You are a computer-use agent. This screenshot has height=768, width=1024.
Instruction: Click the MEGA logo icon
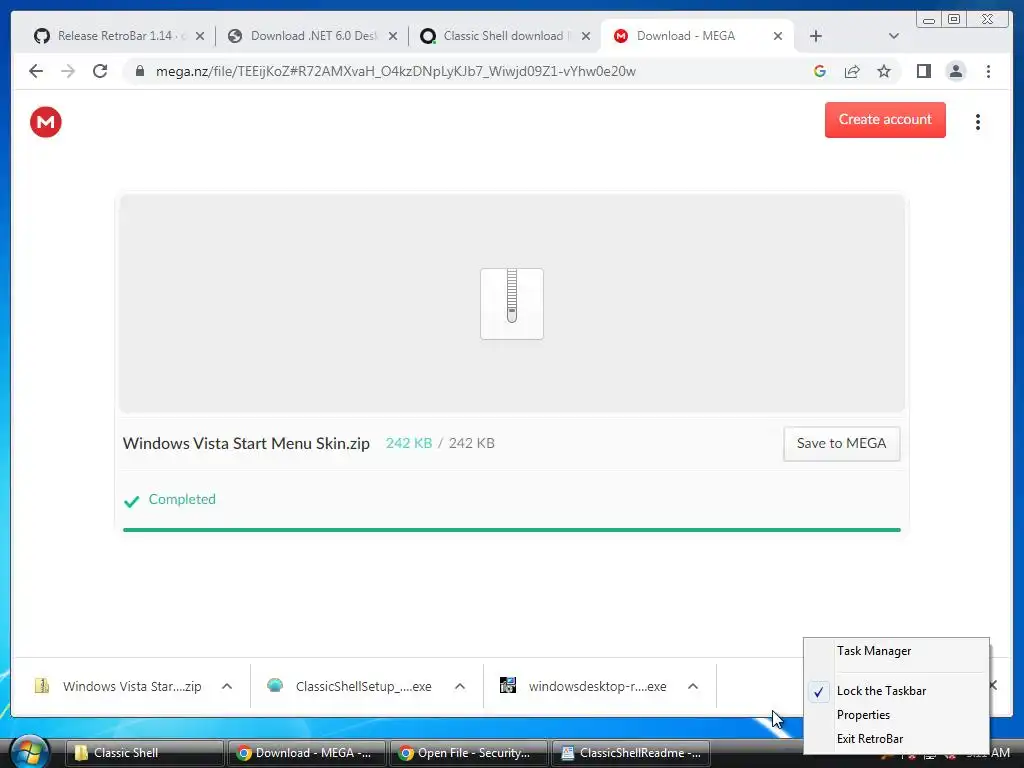coord(46,122)
